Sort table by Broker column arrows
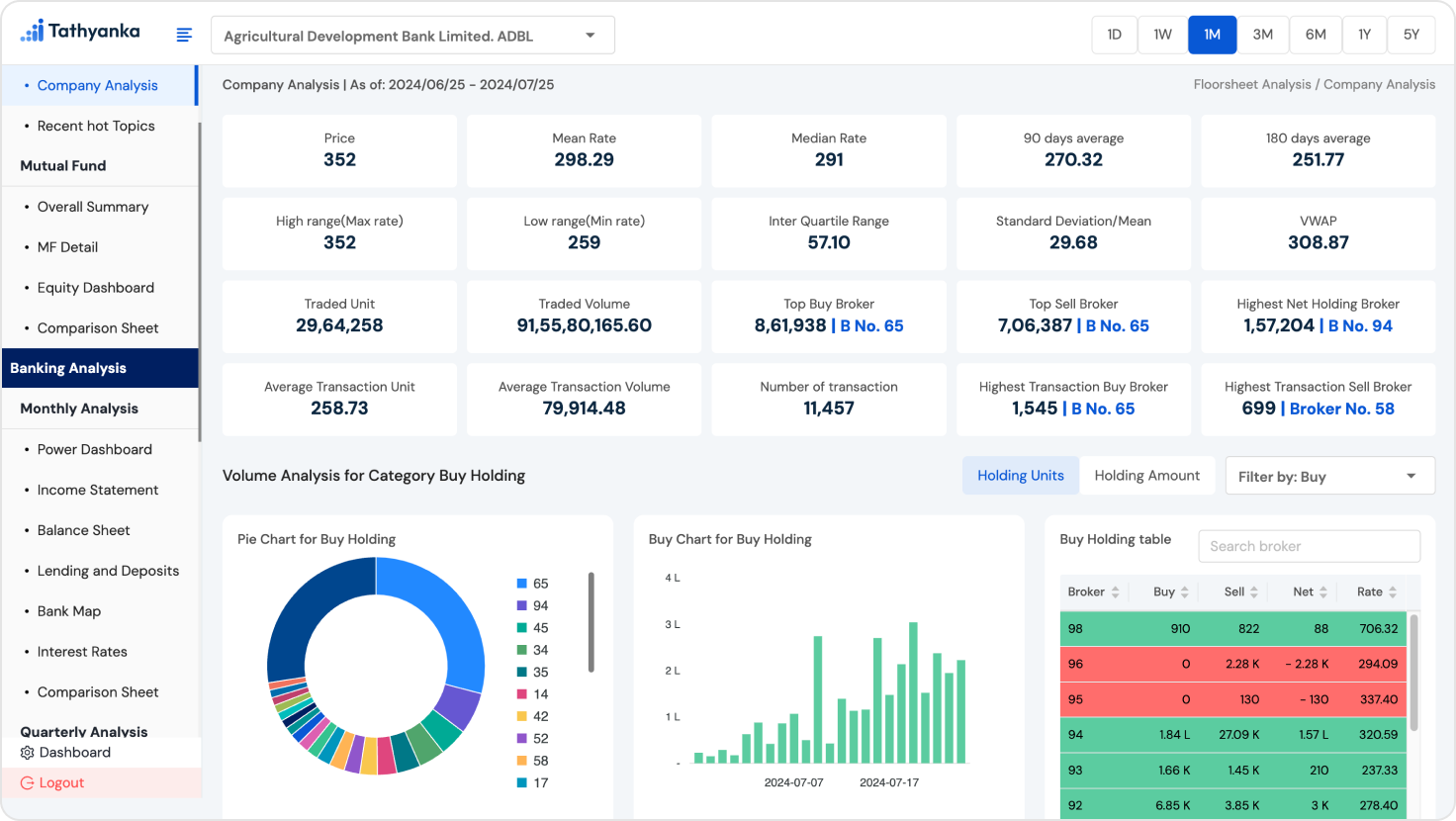Image resolution: width=1456 pixels, height=821 pixels. (1115, 593)
